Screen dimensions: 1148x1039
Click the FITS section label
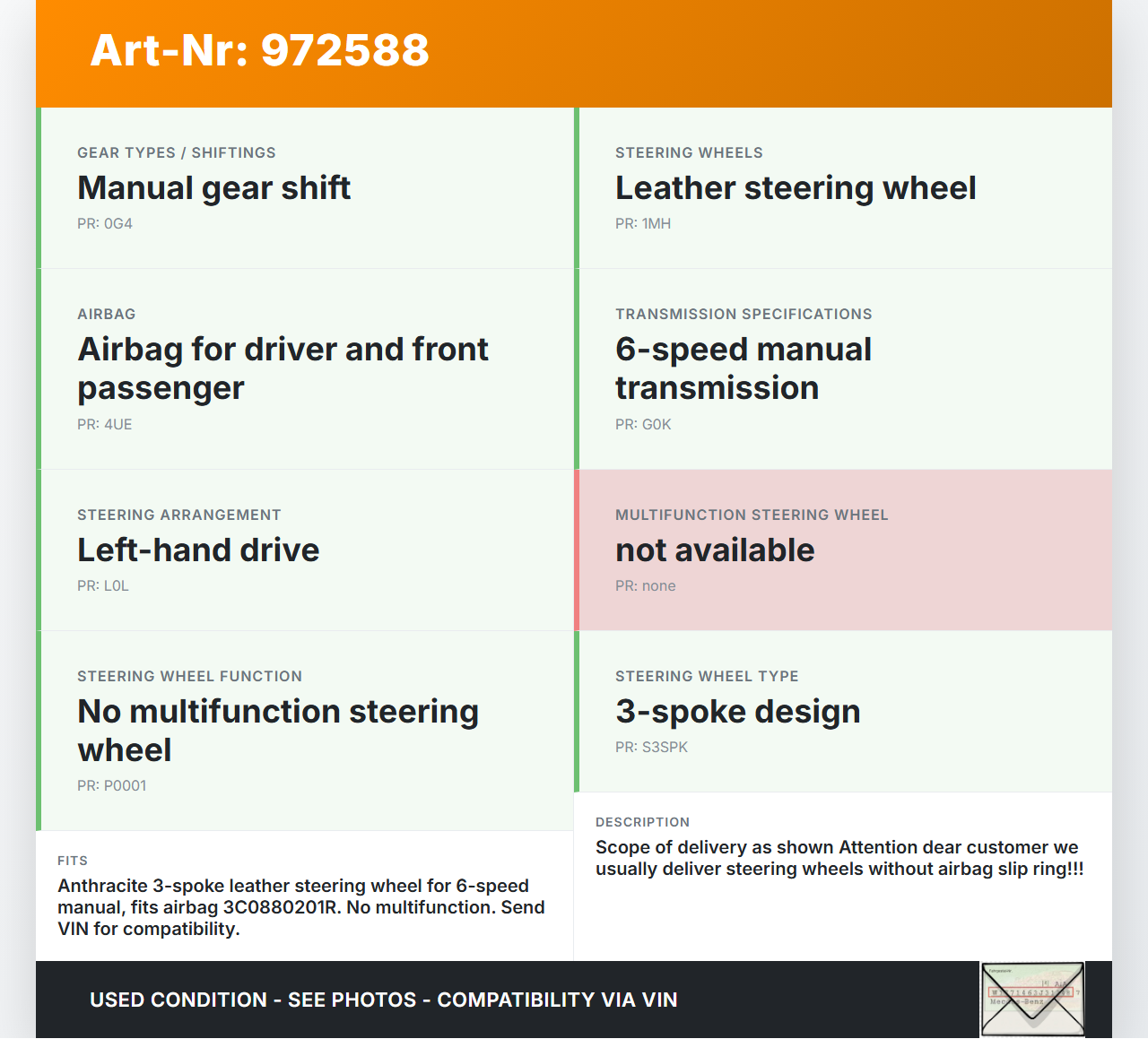(x=73, y=861)
